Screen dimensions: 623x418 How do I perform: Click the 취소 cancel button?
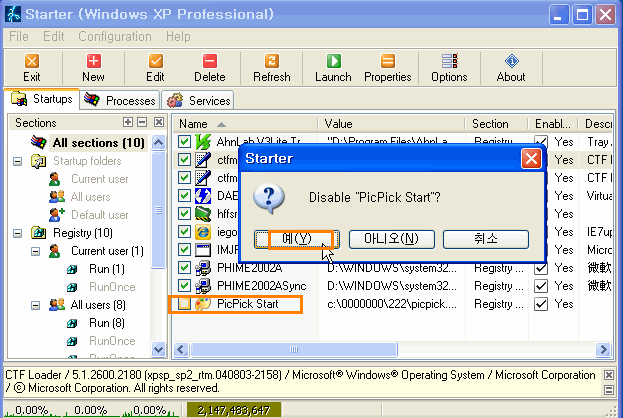(486, 239)
